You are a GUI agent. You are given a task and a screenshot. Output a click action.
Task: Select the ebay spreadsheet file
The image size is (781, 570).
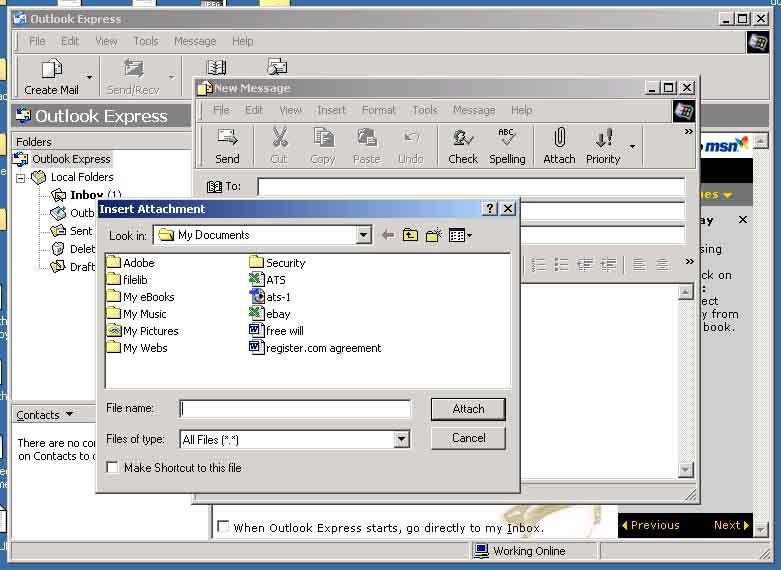pyautogui.click(x=269, y=313)
